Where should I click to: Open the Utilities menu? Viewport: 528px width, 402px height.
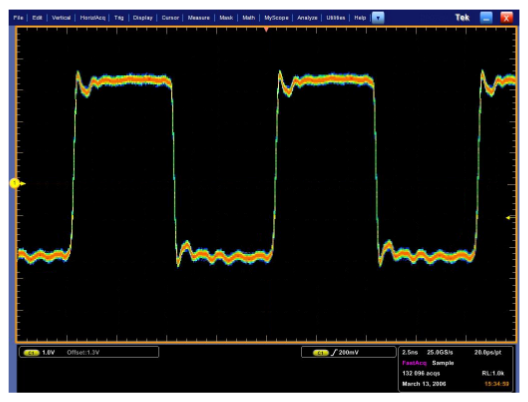coord(336,18)
